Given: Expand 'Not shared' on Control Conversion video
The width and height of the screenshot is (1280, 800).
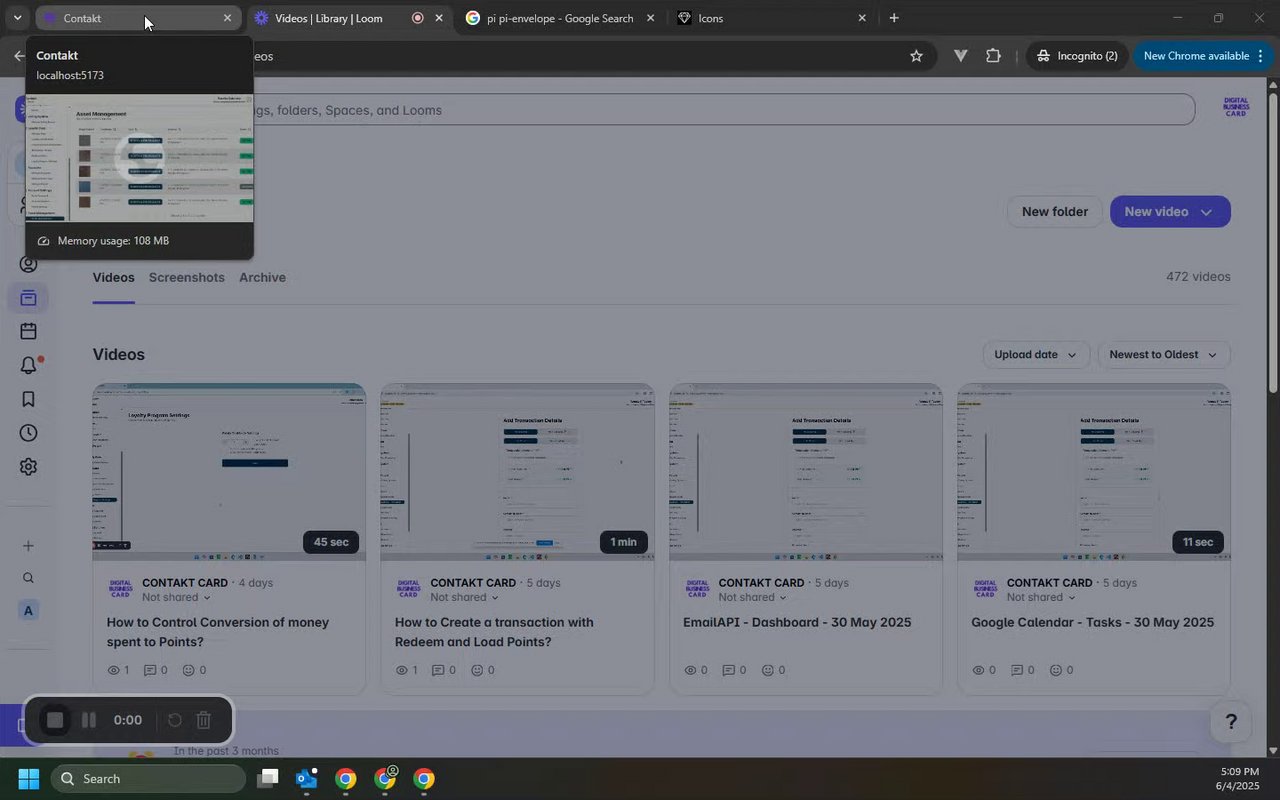Looking at the screenshot, I should [x=176, y=598].
